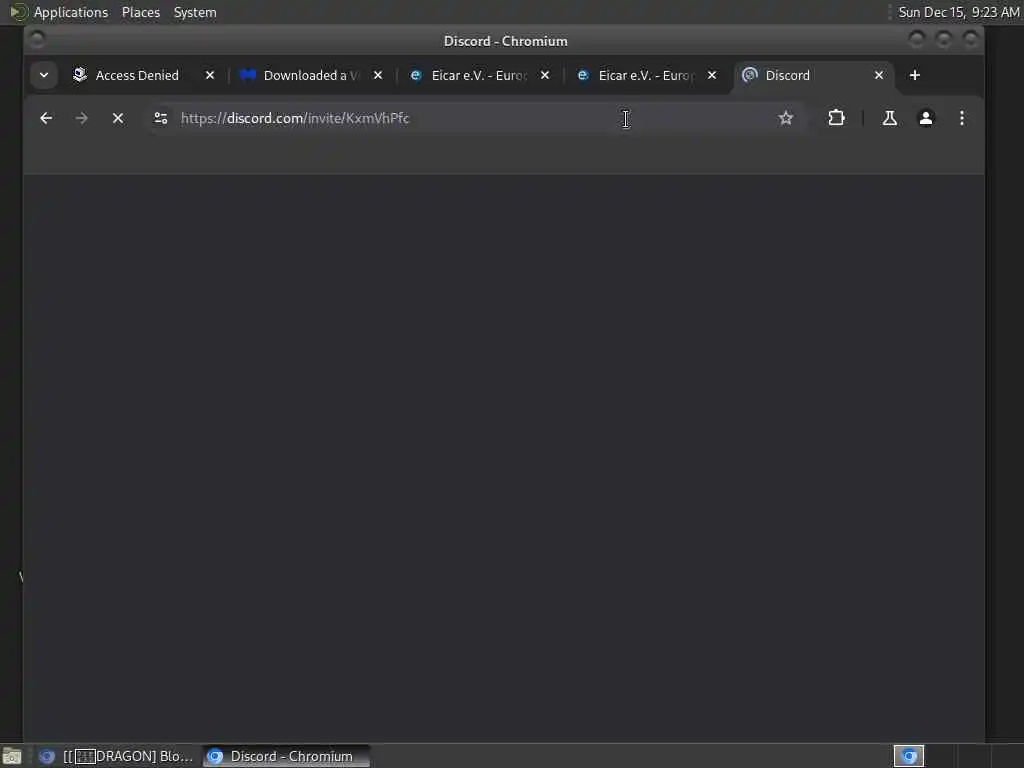Image resolution: width=1024 pixels, height=768 pixels.
Task: Switch to the DRAGON Blo... taskbar window
Action: point(116,756)
